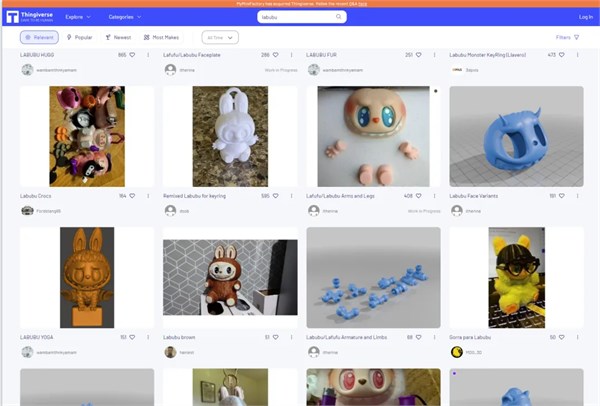Click the search magnifier icon
Screen dimensions: 600x406
point(339,17)
